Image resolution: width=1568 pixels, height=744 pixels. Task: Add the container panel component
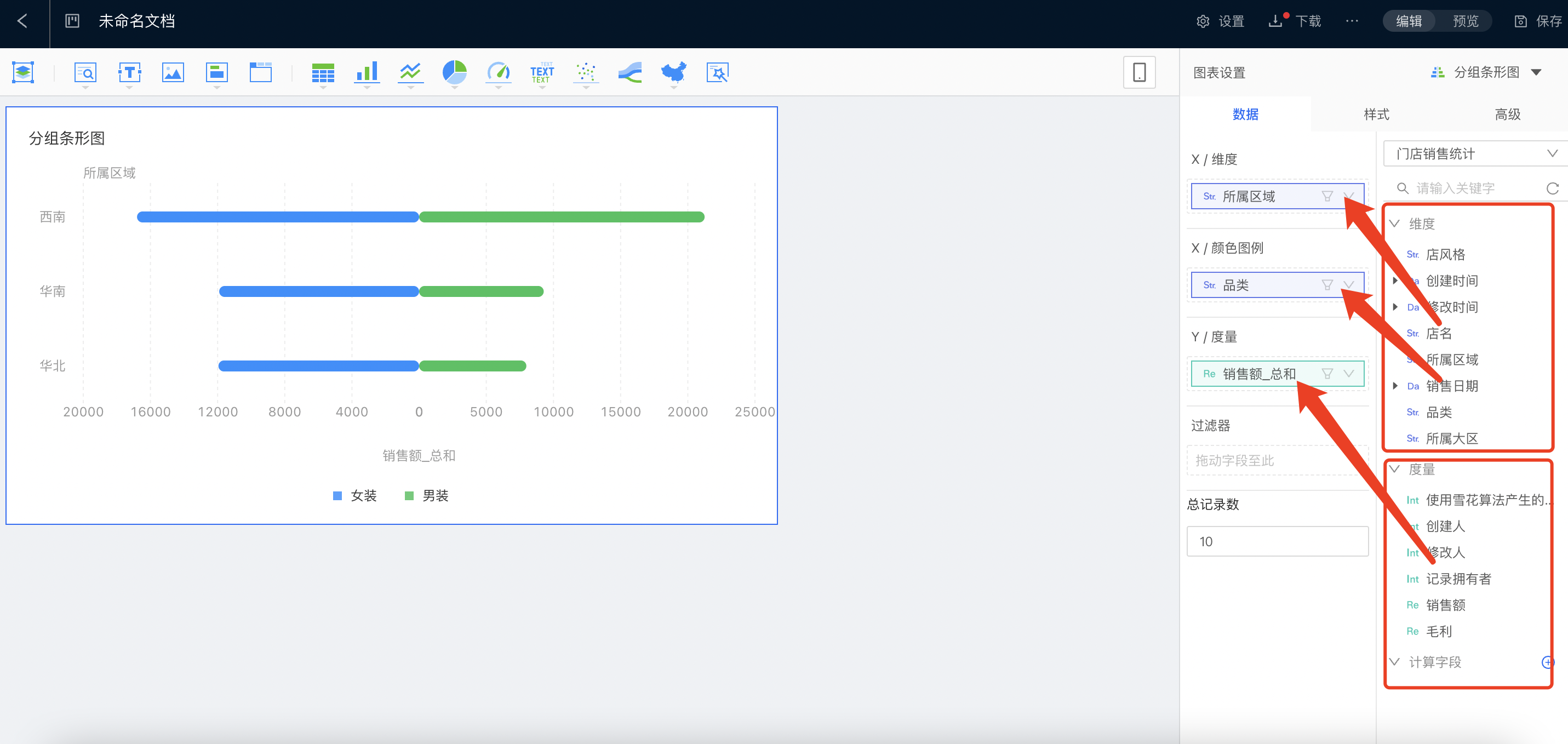click(x=217, y=72)
